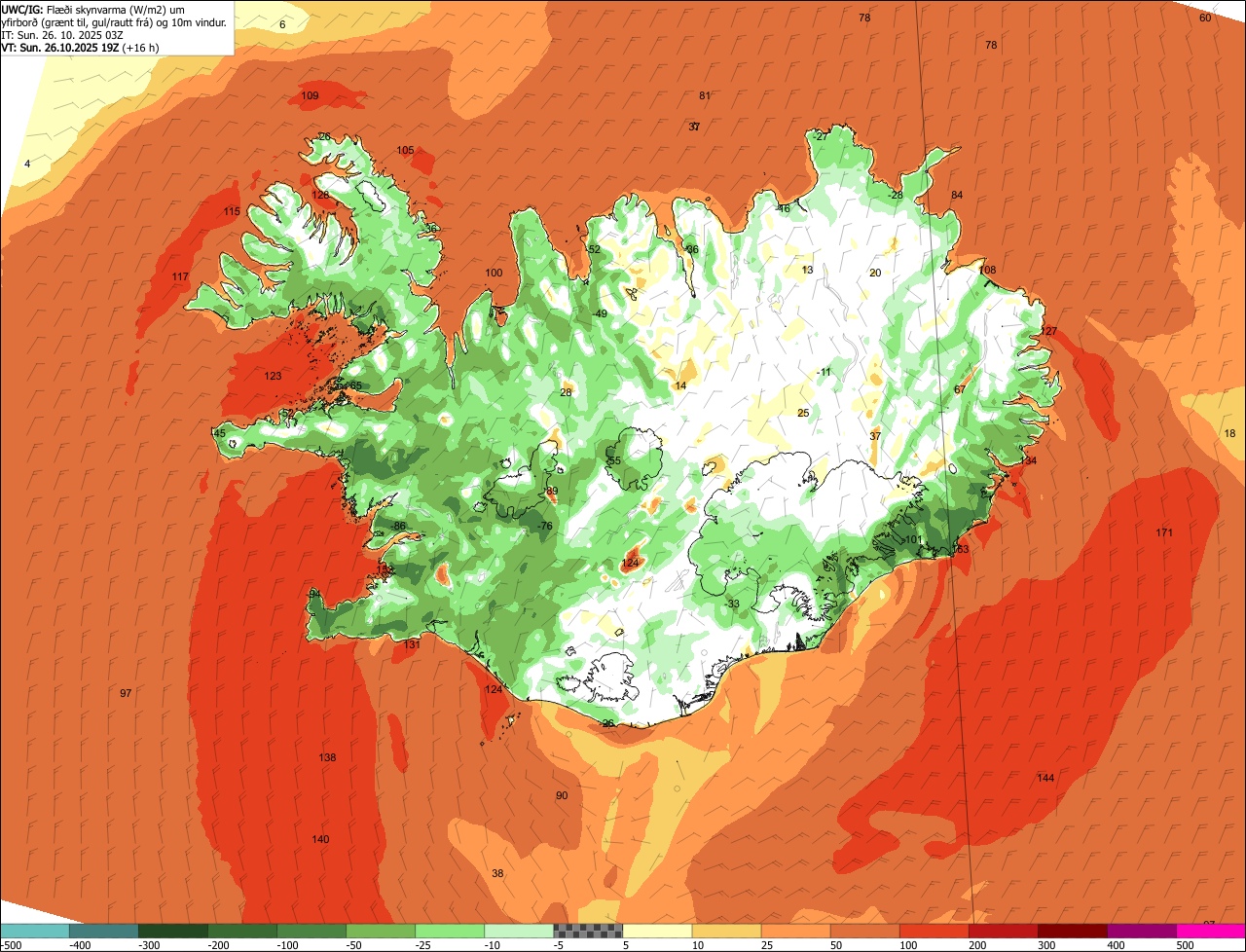Click the legend swatch between -50 and -25
Screen dimensions: 1246x952
pyautogui.click(x=380, y=931)
